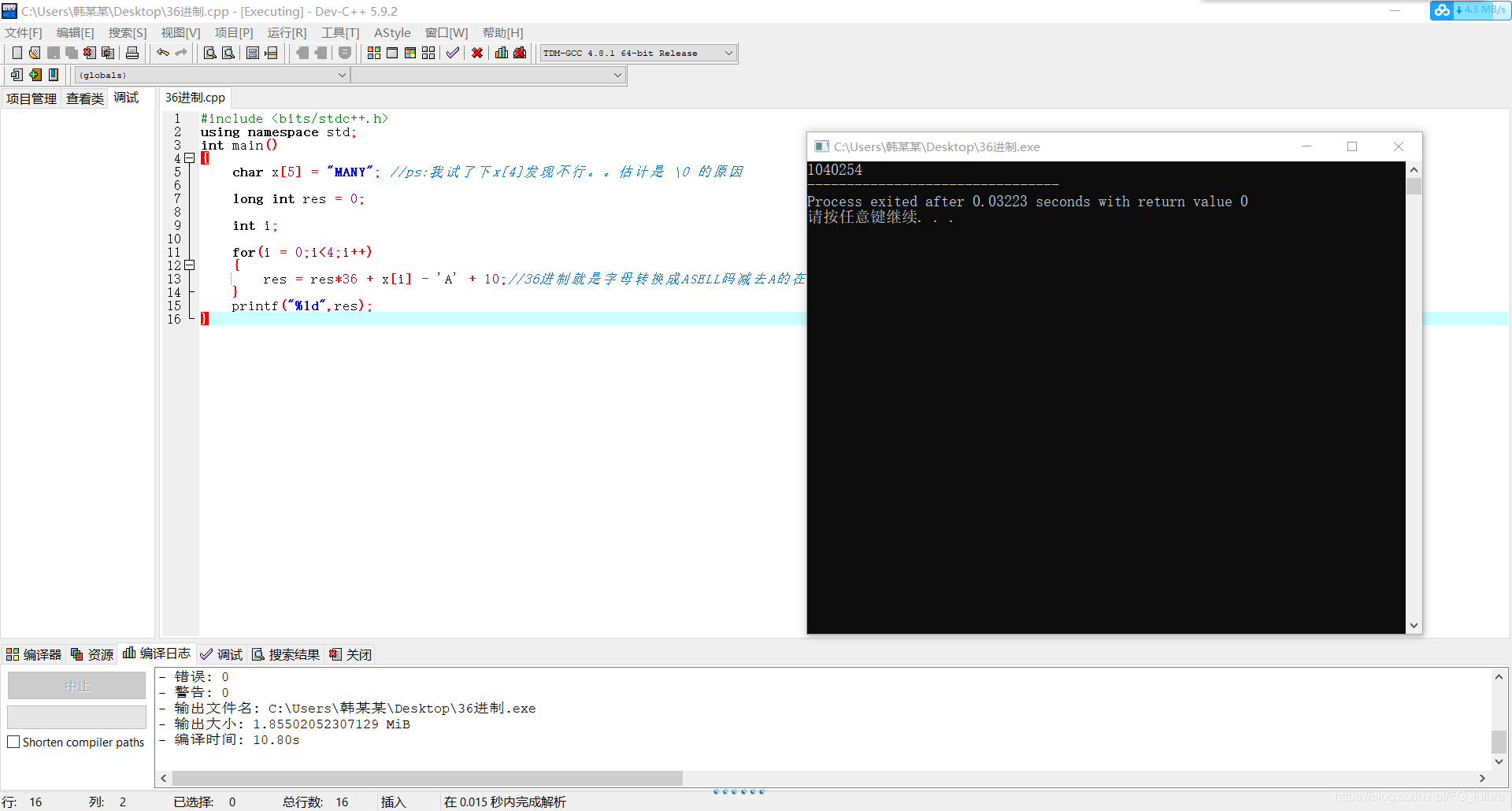Toggle Shorten compiler paths checkbox
The height and width of the screenshot is (811, 1512).
(x=13, y=742)
